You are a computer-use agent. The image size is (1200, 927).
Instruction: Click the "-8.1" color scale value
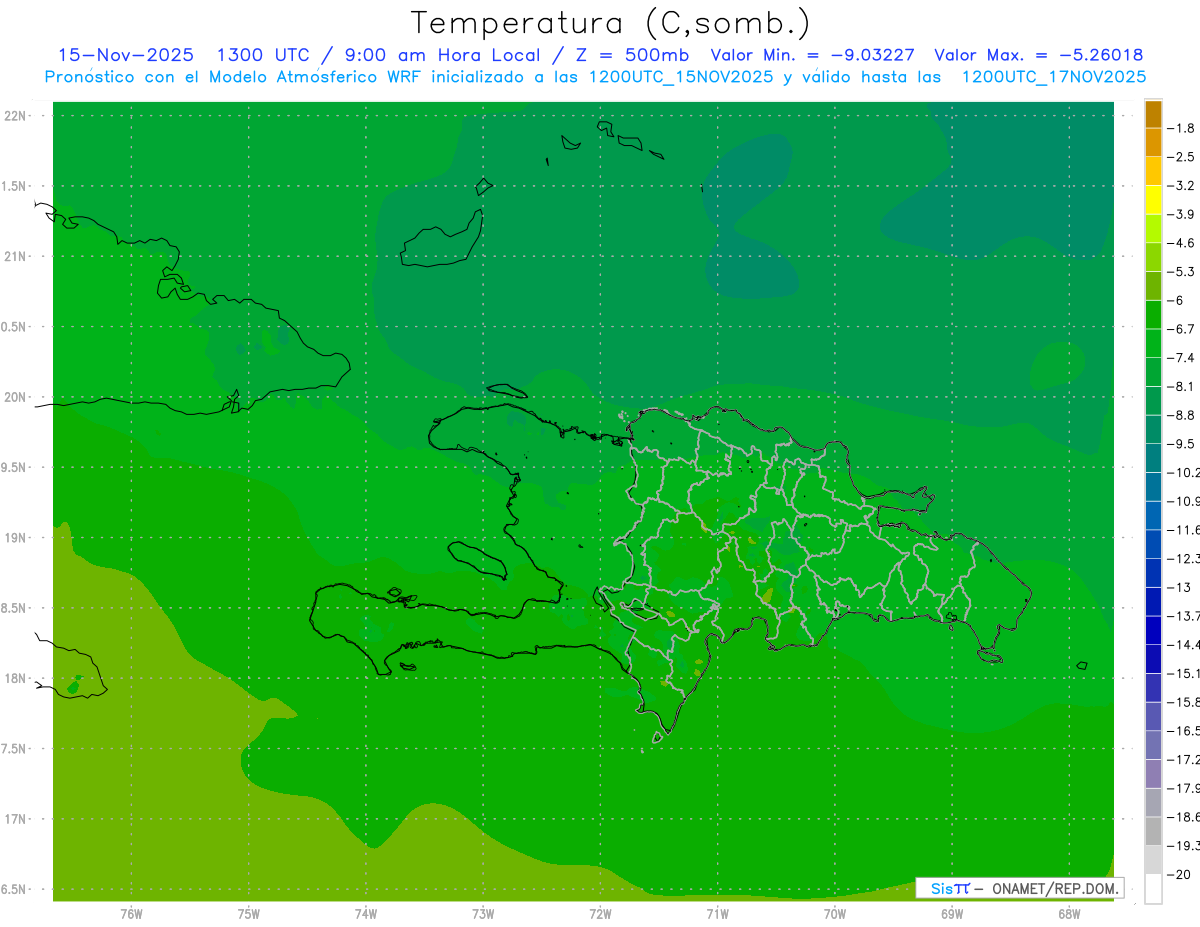[x=1182, y=386]
